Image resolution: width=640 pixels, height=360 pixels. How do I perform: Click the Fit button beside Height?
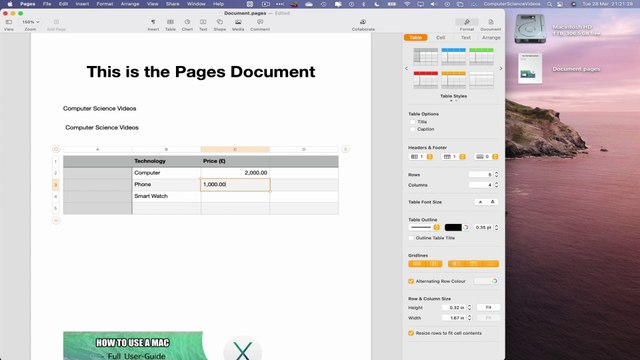point(488,307)
